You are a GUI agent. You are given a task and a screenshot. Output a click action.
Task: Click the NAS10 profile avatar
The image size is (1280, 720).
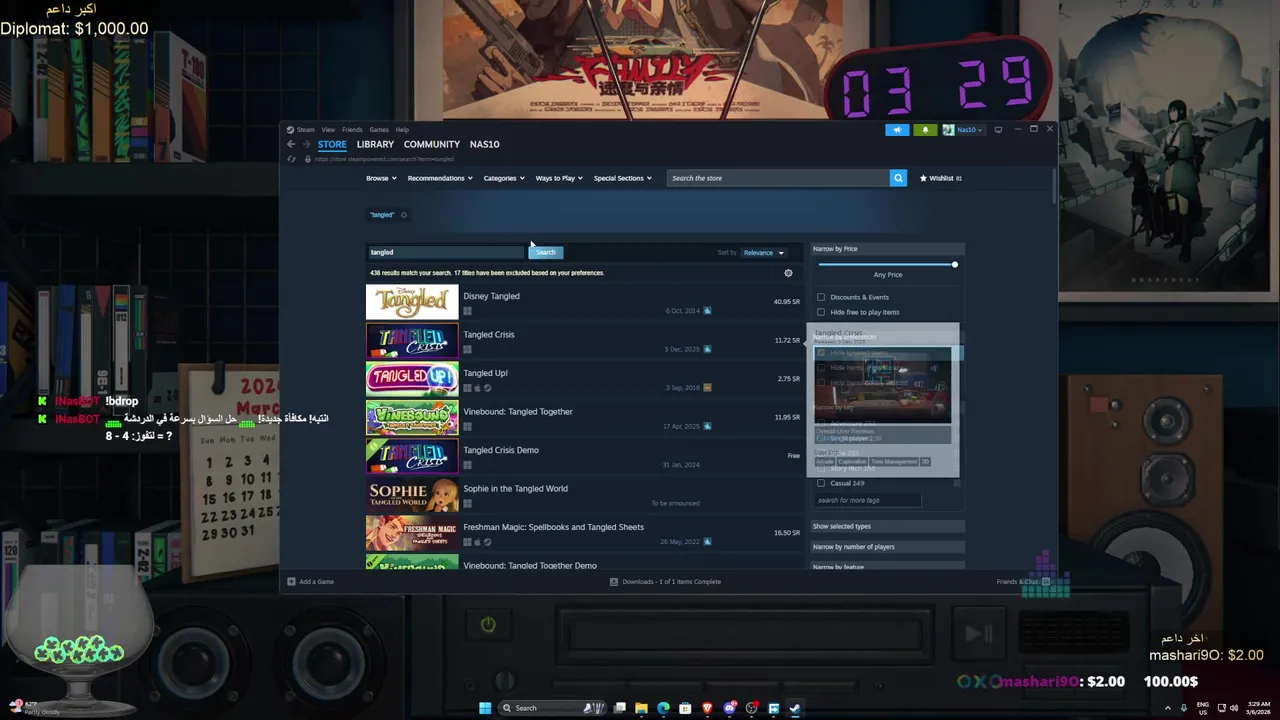click(948, 129)
